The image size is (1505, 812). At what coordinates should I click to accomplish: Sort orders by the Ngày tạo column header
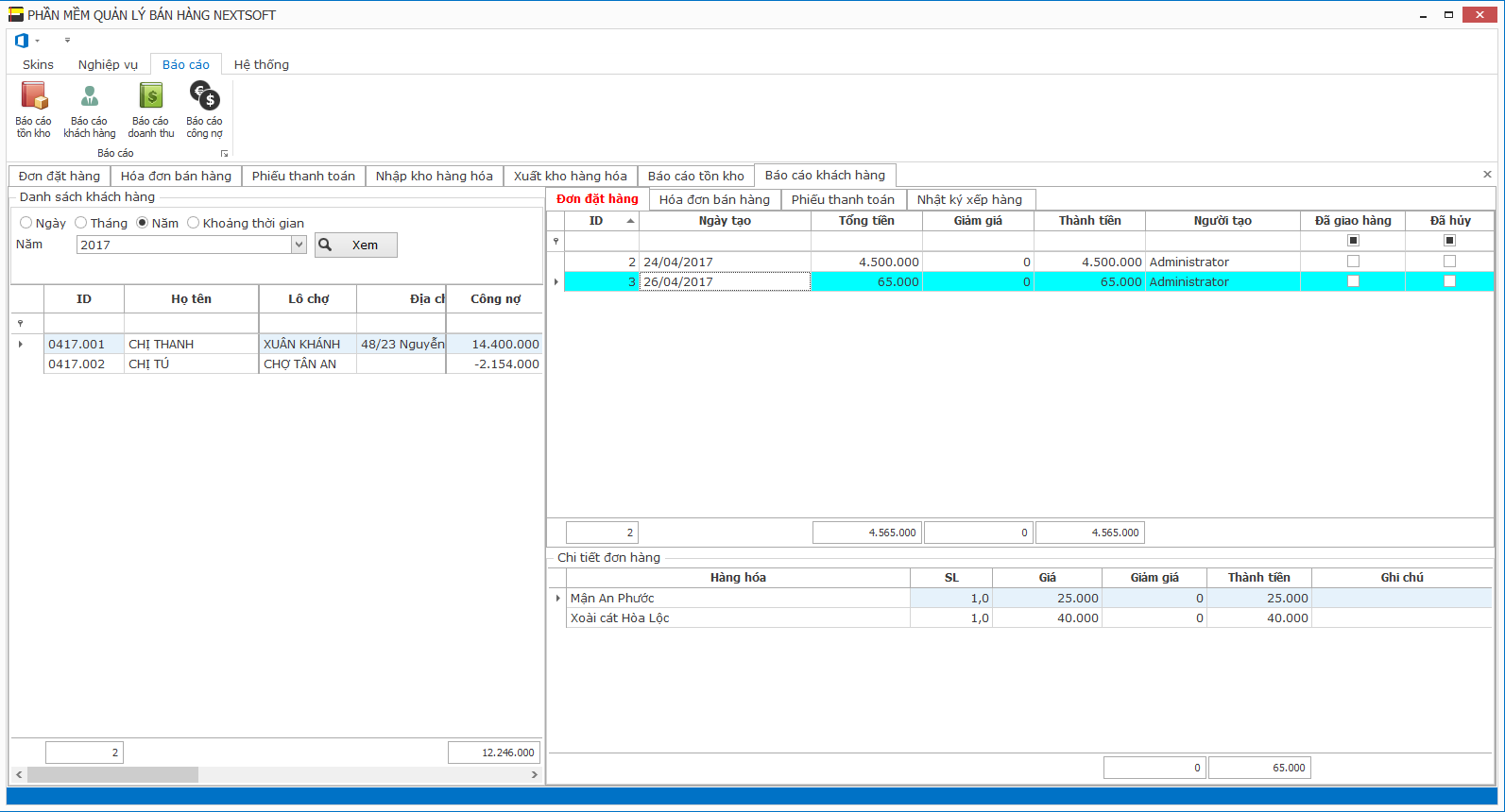tap(725, 221)
